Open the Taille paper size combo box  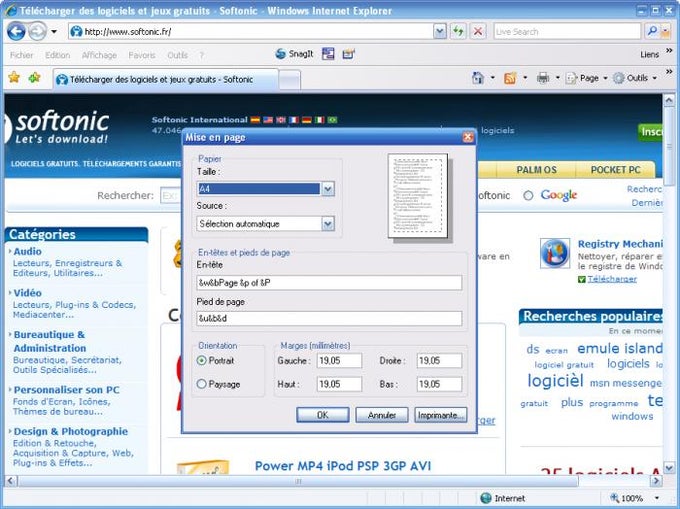(x=265, y=189)
